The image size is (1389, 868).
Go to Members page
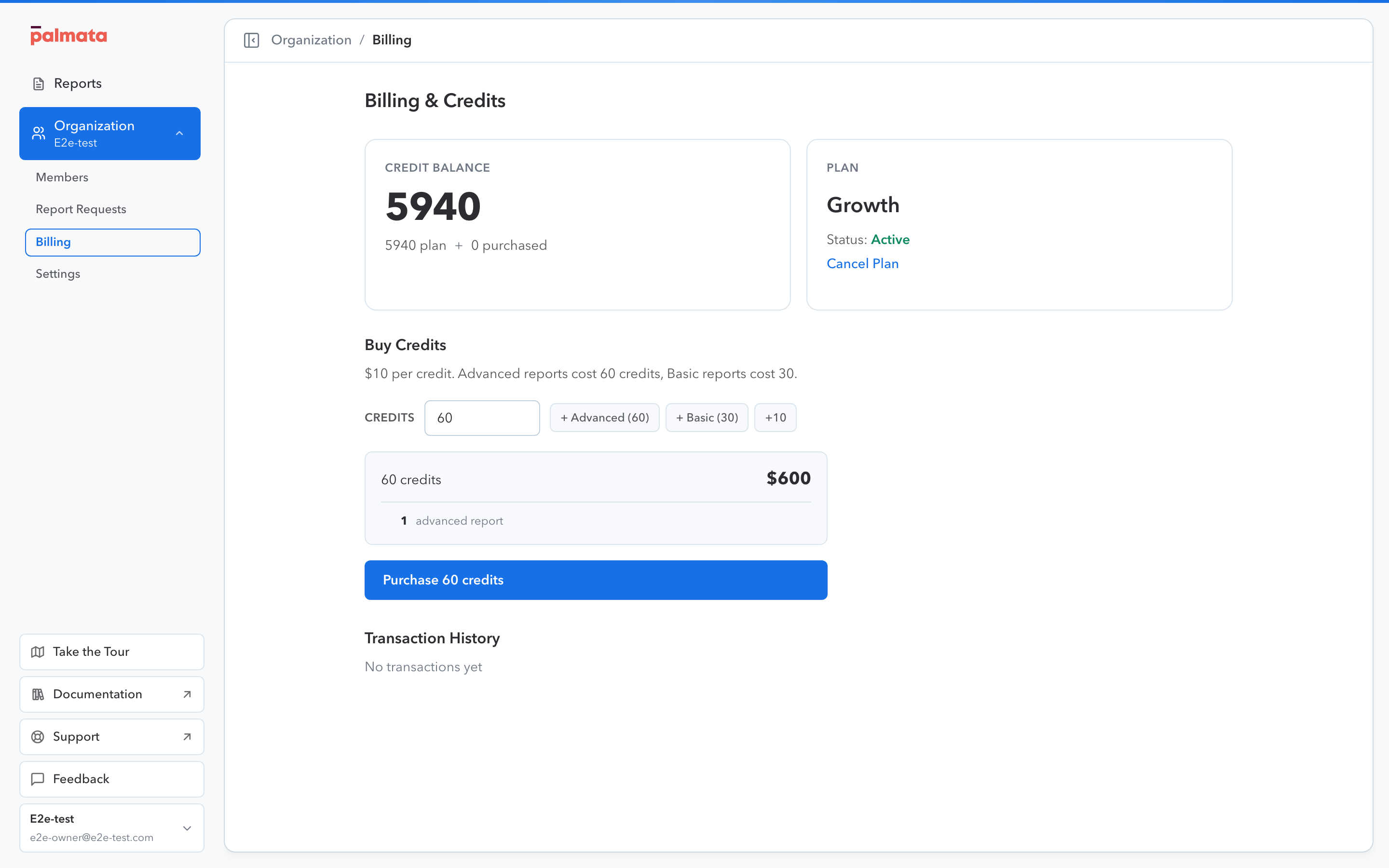point(113,177)
